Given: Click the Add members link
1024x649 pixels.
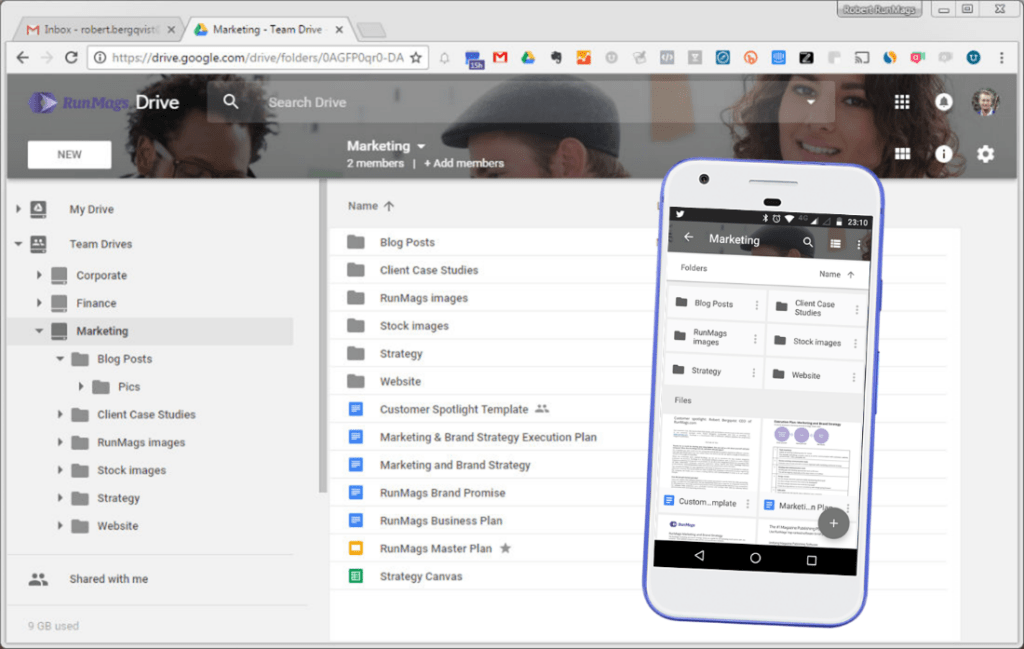Looking at the screenshot, I should tap(464, 163).
